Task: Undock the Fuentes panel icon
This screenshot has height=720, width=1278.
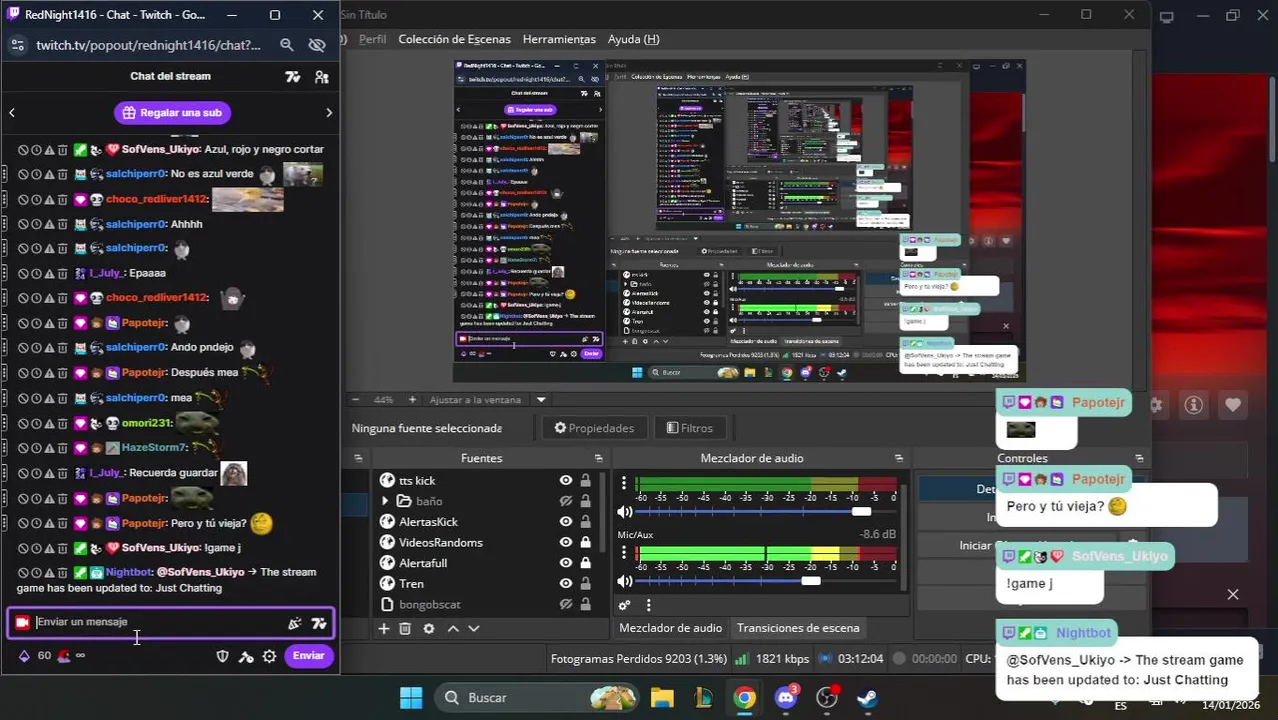Action: tap(599, 458)
